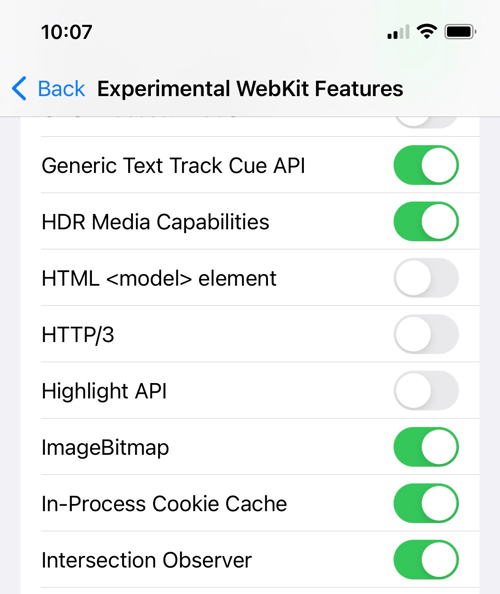This screenshot has height=594, width=500.
Task: Disable the ImageBitmap switch
Action: (x=426, y=447)
